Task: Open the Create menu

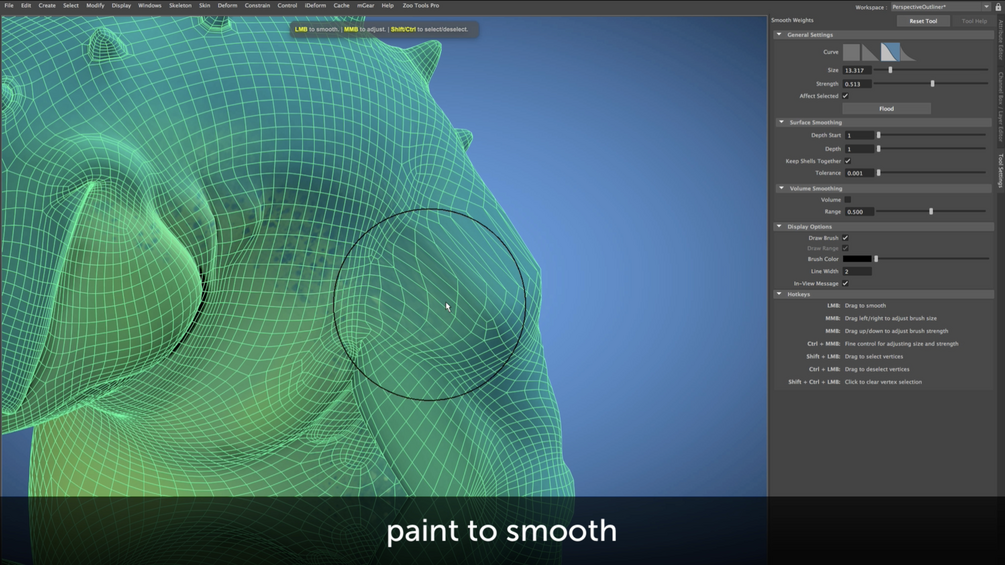Action: 47,5
